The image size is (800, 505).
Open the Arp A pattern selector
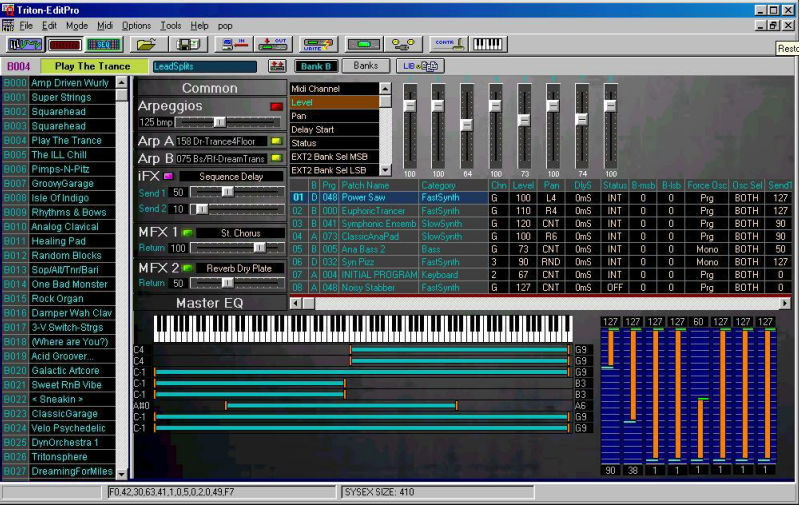coord(221,142)
